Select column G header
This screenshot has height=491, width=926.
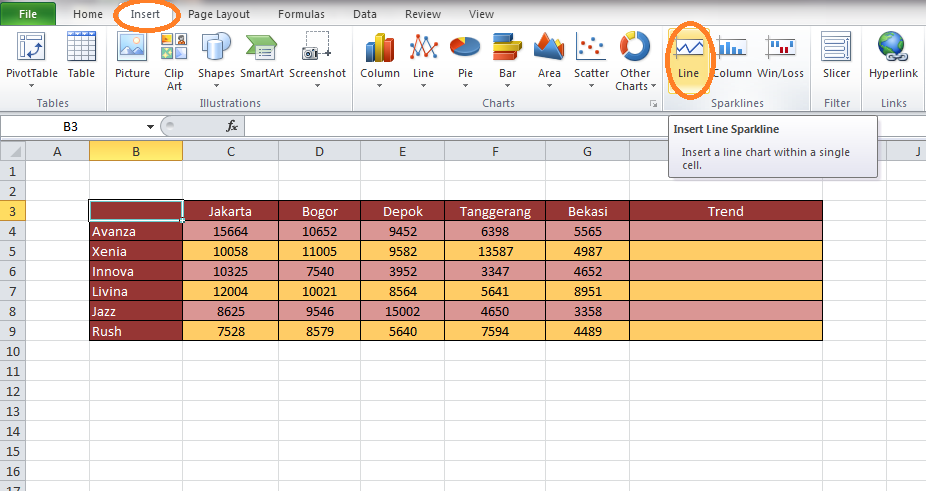[587, 151]
